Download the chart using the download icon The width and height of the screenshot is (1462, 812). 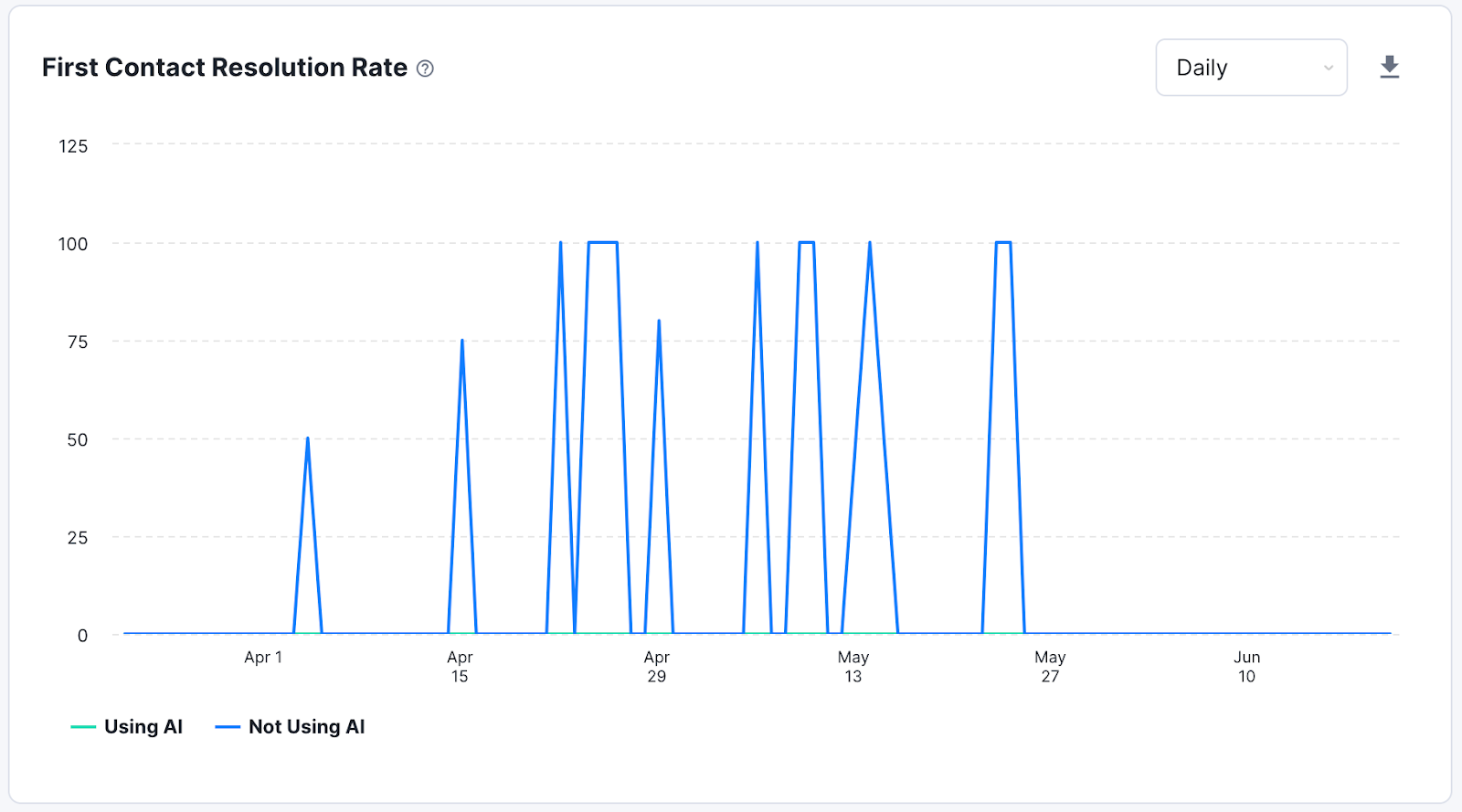1389,67
